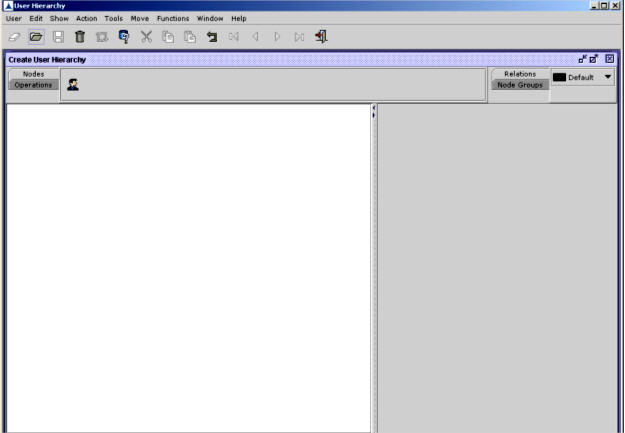
Task: Click the black Default color swatch
Action: [x=559, y=77]
